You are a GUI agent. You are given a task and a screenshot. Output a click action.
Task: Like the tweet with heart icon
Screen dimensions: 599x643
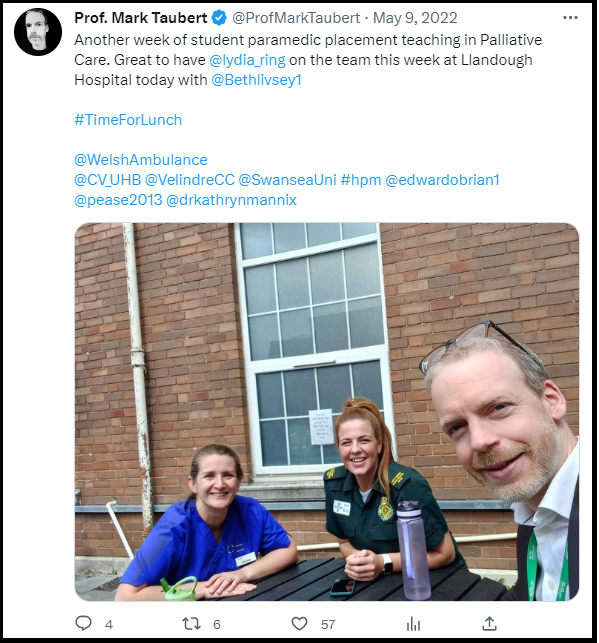tap(299, 624)
